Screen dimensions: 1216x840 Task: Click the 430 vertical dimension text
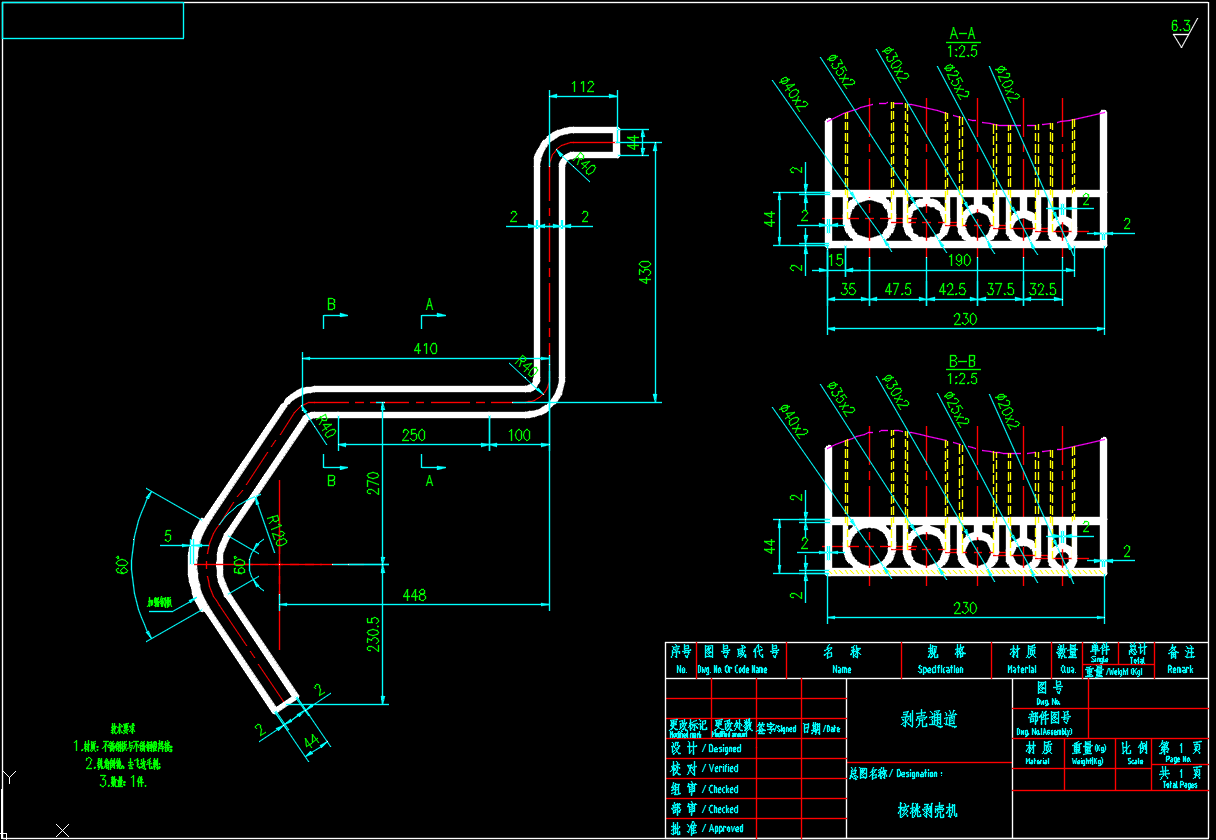pyautogui.click(x=645, y=272)
